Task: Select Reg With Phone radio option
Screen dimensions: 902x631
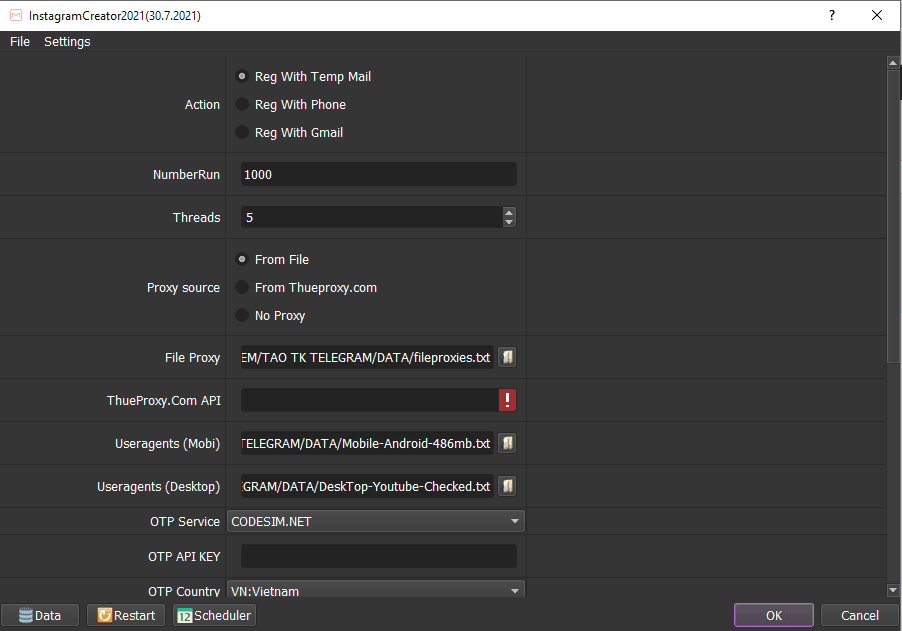Action: tap(242, 104)
